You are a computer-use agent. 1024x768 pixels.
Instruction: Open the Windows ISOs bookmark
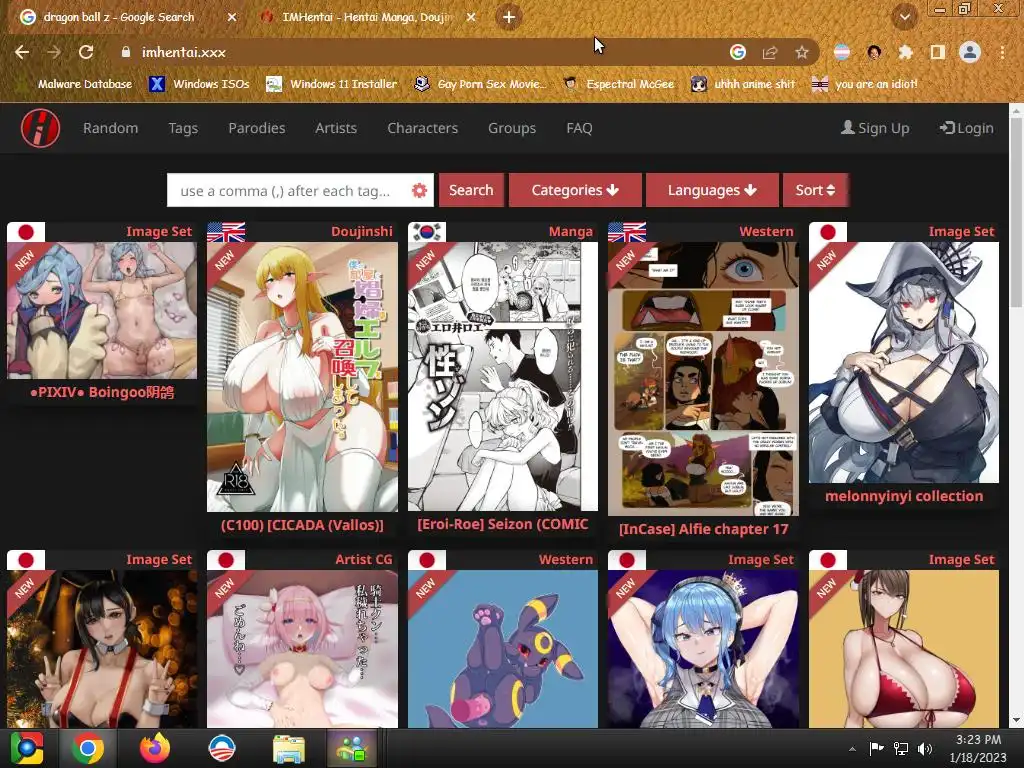(199, 84)
